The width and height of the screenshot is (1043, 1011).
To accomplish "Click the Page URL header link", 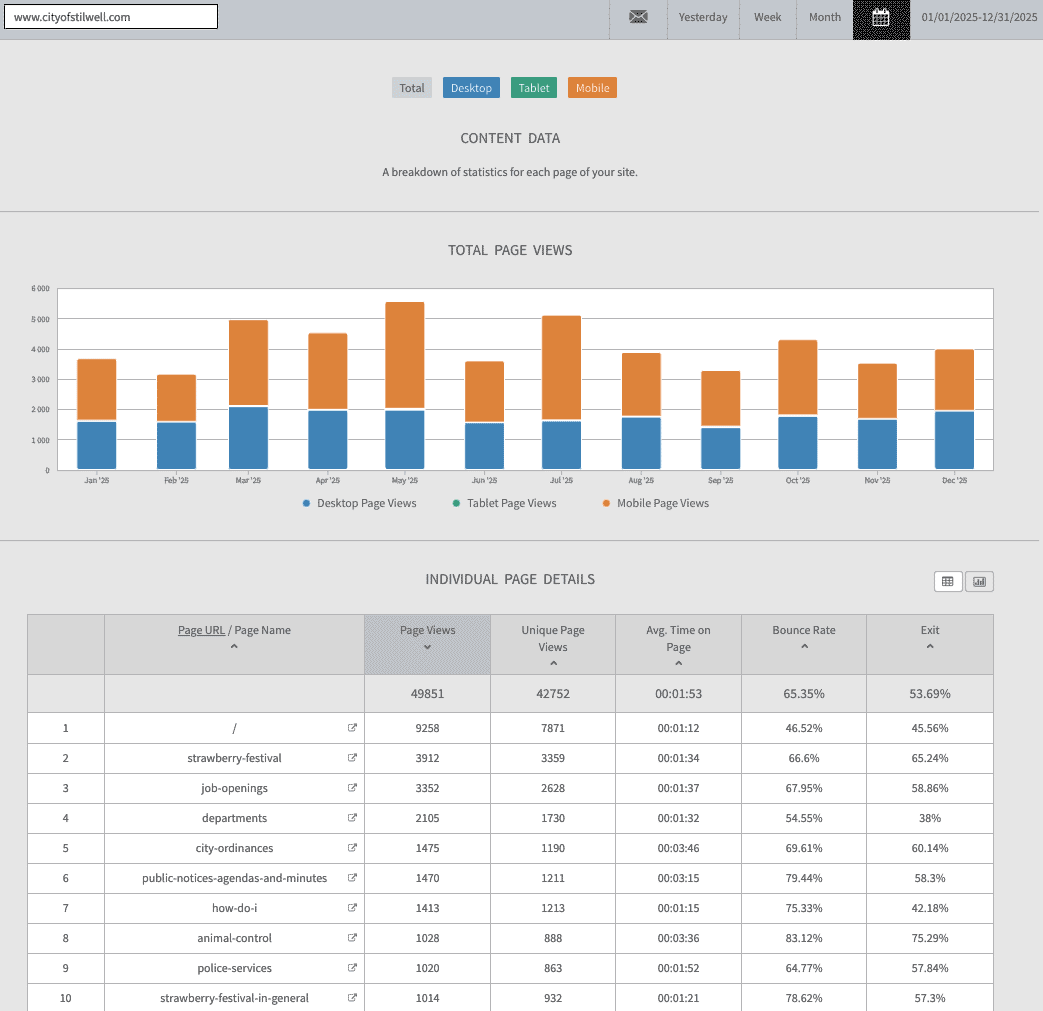I will click(201, 630).
